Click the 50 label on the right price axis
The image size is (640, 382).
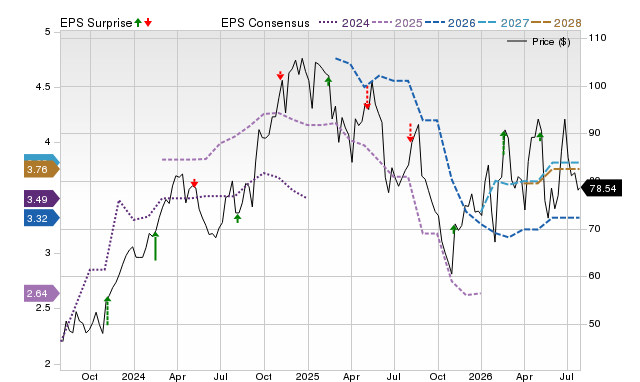coord(594,324)
